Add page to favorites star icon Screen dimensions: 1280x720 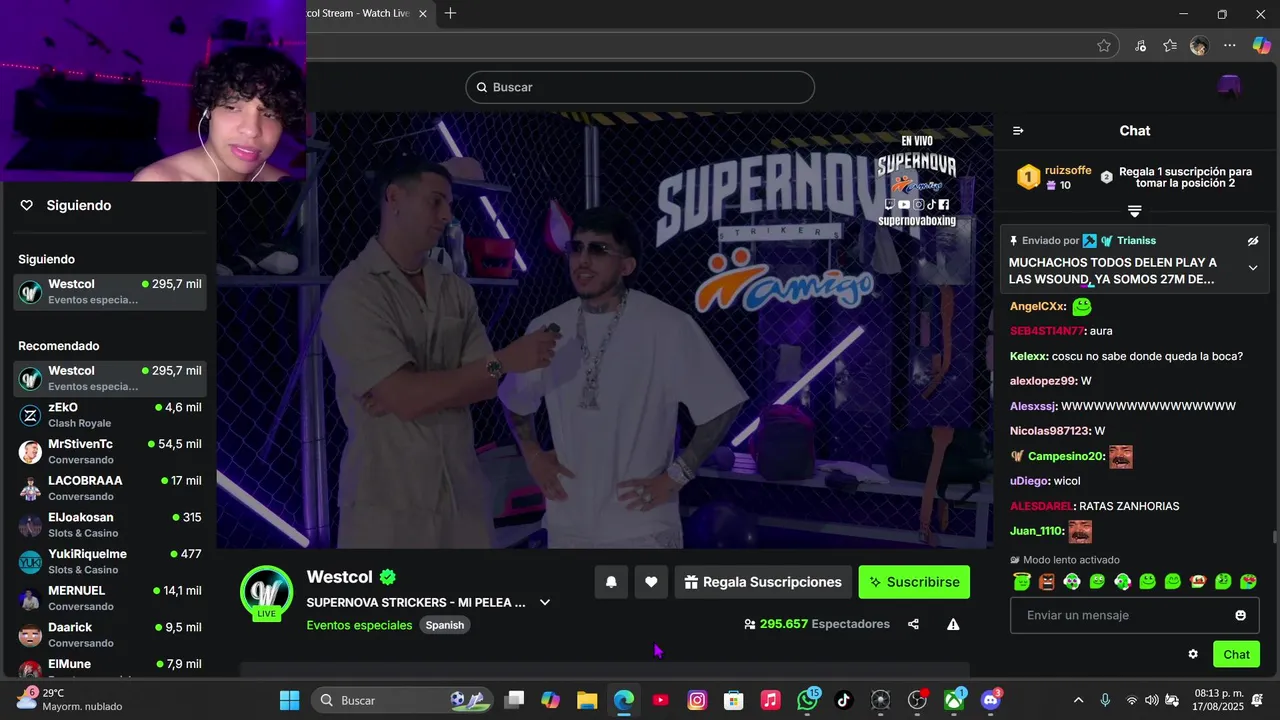[x=1104, y=45]
